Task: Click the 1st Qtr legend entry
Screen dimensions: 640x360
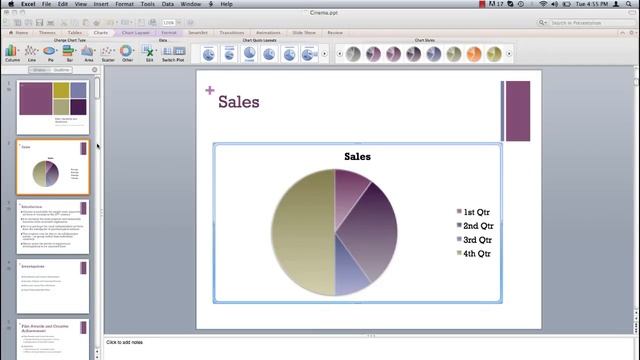Action: (x=473, y=212)
